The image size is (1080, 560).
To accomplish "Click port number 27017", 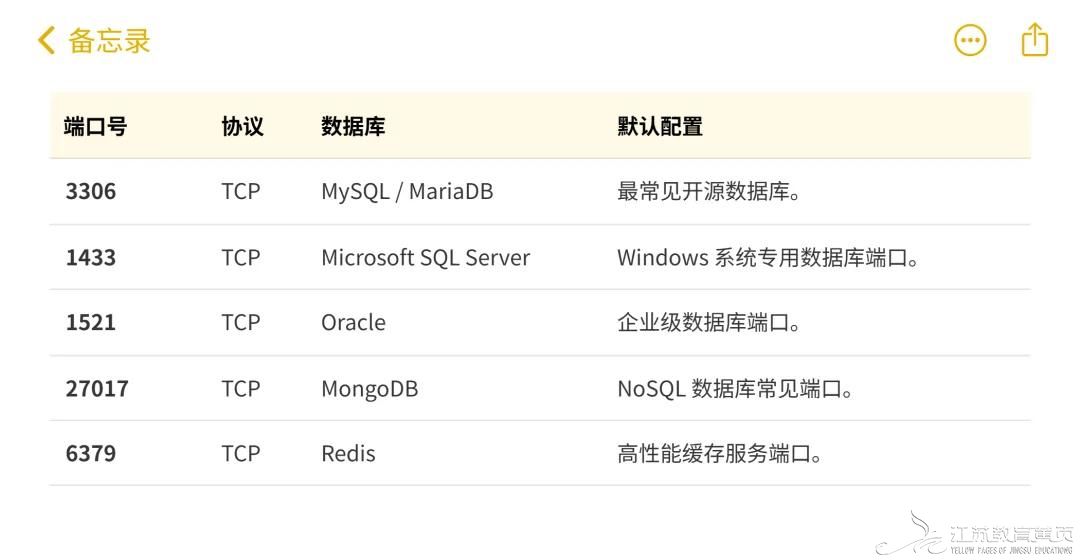I will 97,389.
